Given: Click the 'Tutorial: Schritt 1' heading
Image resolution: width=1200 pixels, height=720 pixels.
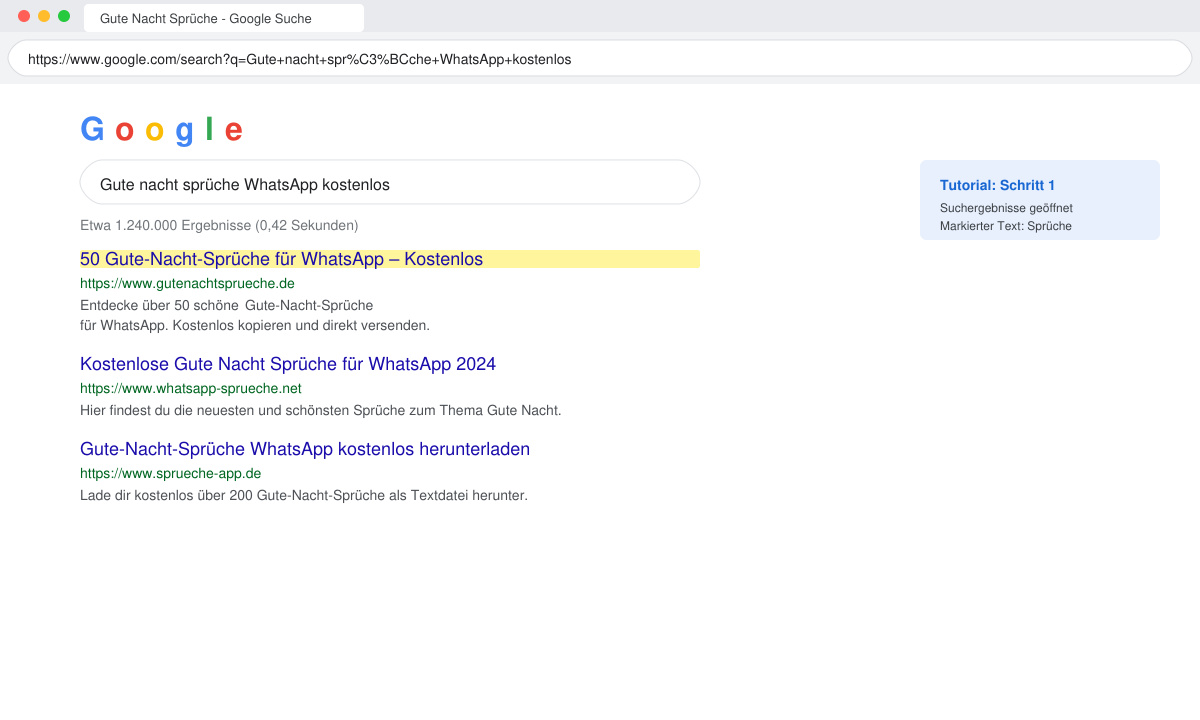Looking at the screenshot, I should 997,185.
